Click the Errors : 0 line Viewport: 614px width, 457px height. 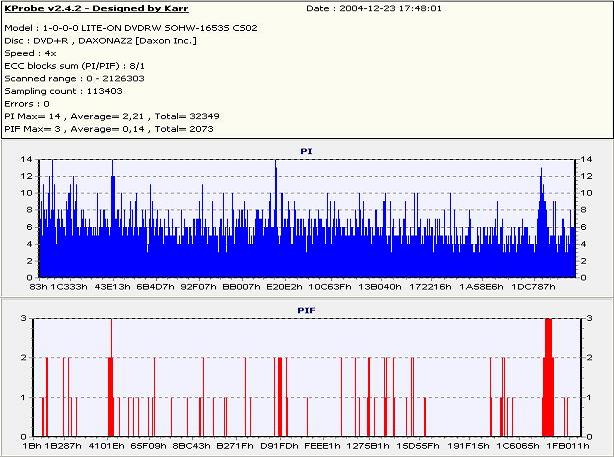(x=27, y=104)
